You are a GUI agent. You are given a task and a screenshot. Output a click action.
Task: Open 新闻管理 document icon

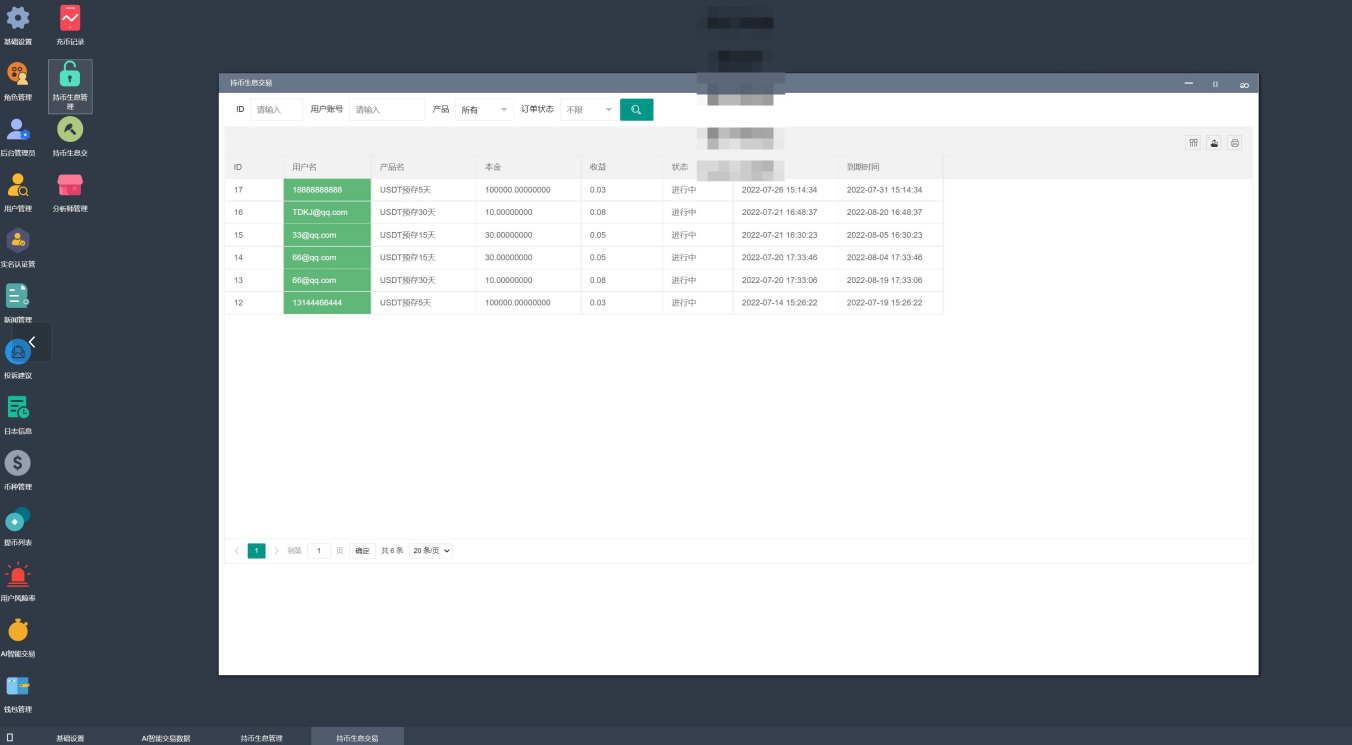[18, 296]
